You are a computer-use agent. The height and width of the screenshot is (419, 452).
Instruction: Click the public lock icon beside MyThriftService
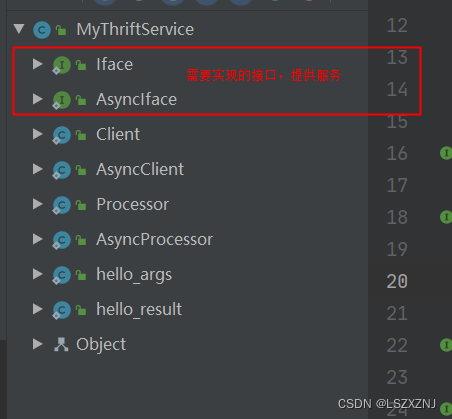(x=61, y=30)
